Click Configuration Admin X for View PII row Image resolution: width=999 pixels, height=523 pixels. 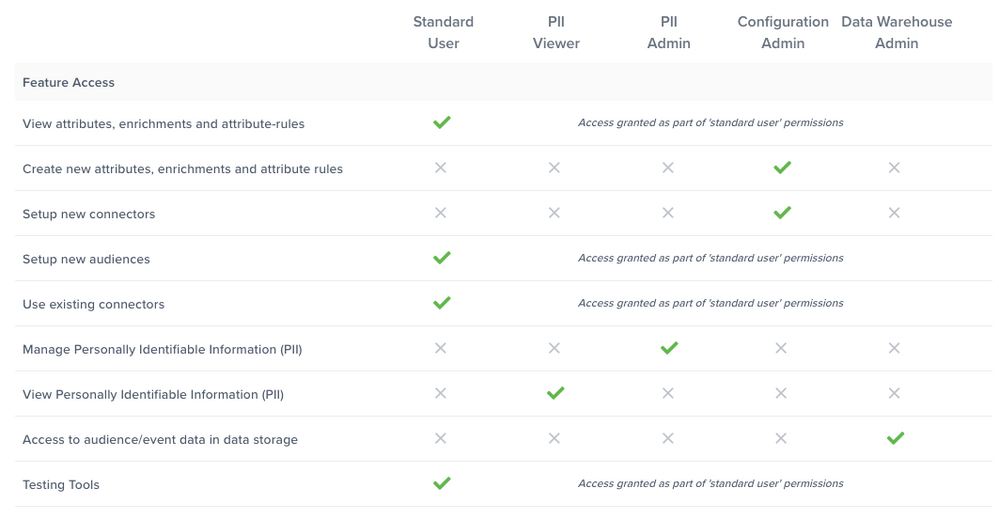(781, 393)
